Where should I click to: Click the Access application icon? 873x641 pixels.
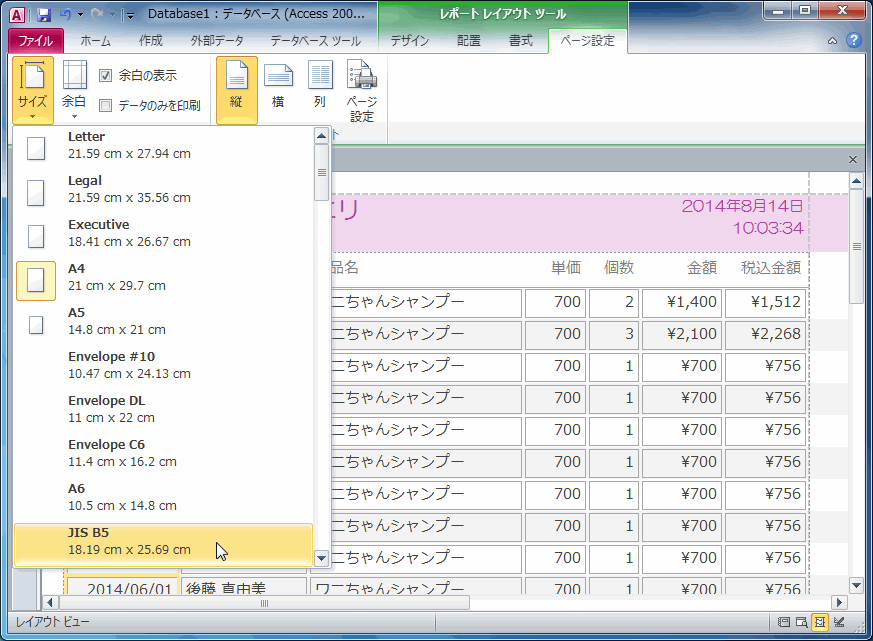[17, 14]
